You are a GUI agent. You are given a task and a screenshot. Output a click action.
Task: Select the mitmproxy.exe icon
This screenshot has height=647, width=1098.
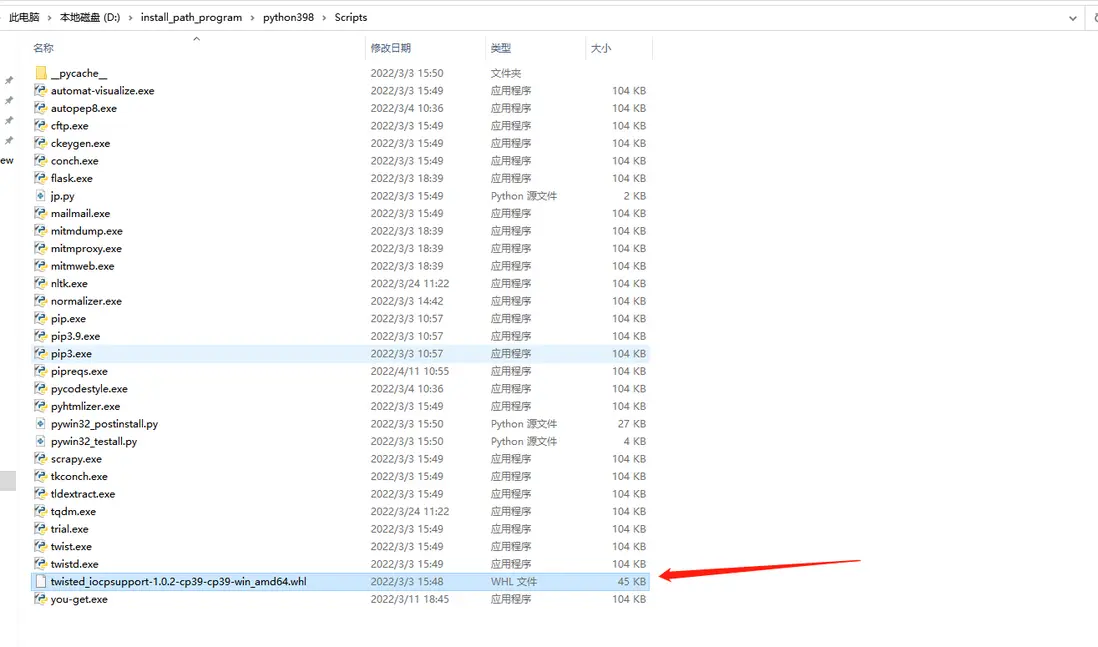coord(41,248)
